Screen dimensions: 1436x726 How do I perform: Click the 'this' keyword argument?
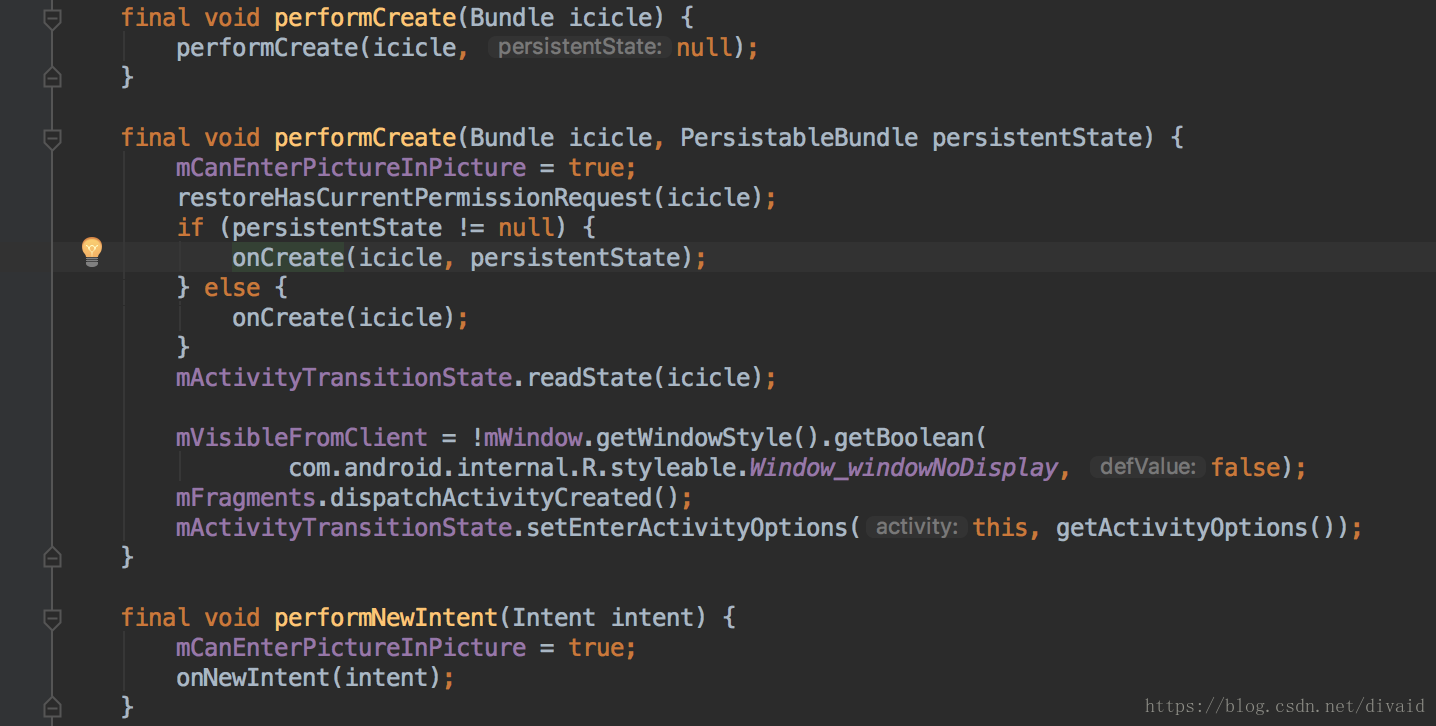click(1000, 527)
